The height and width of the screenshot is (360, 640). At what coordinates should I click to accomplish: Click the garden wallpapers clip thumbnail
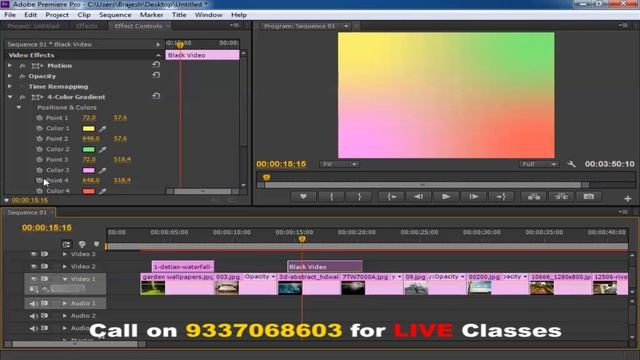[153, 288]
